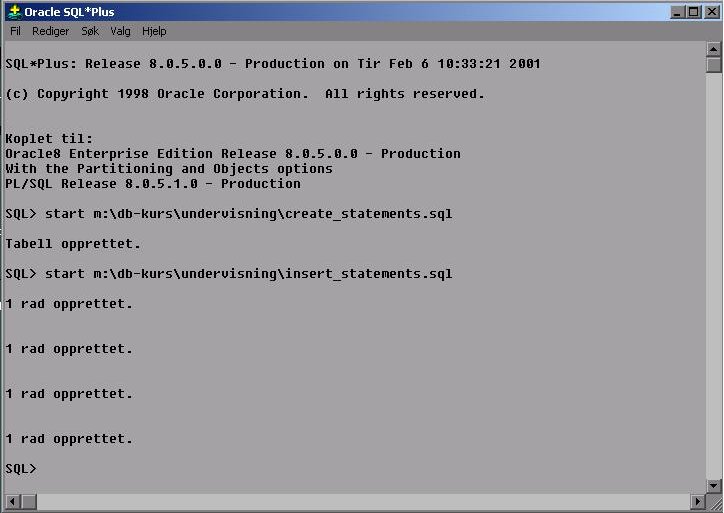Click the Oracle SQL*Plus title bar icon
Image resolution: width=724 pixels, height=513 pixels.
14,12
